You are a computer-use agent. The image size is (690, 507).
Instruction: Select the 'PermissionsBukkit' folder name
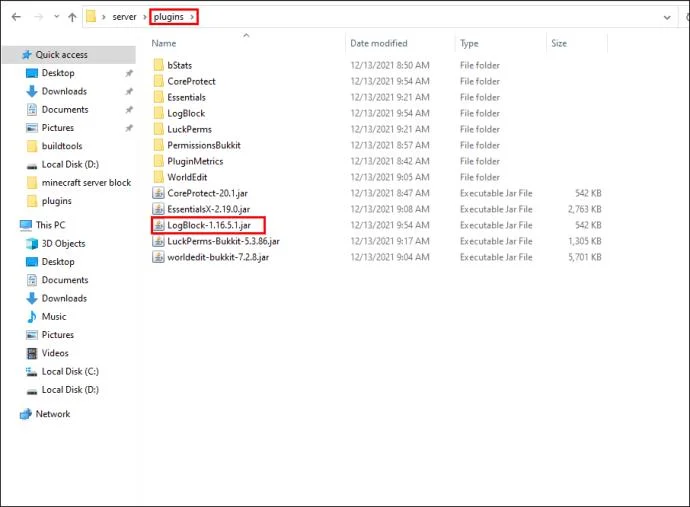(x=204, y=145)
